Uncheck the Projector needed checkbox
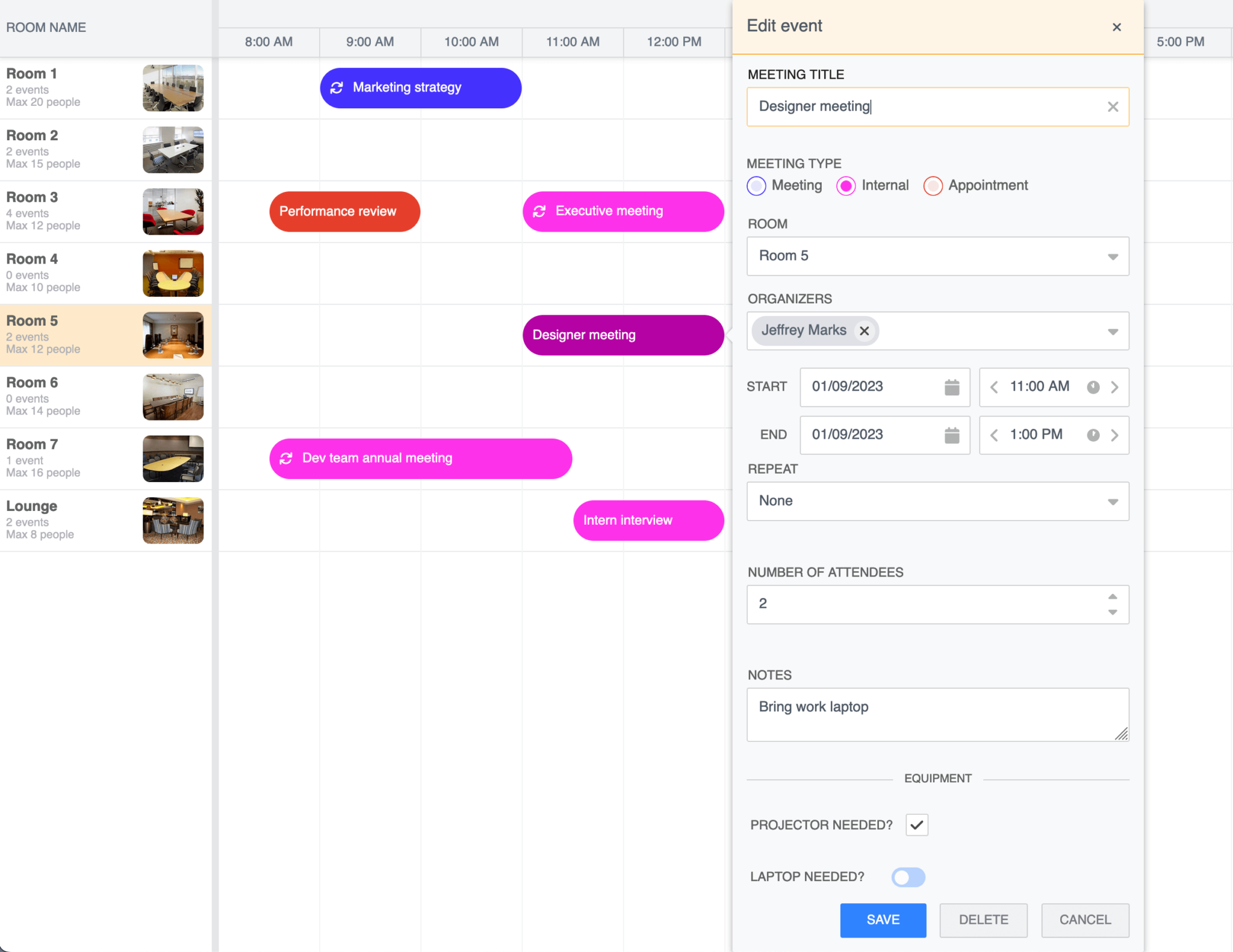 (917, 824)
